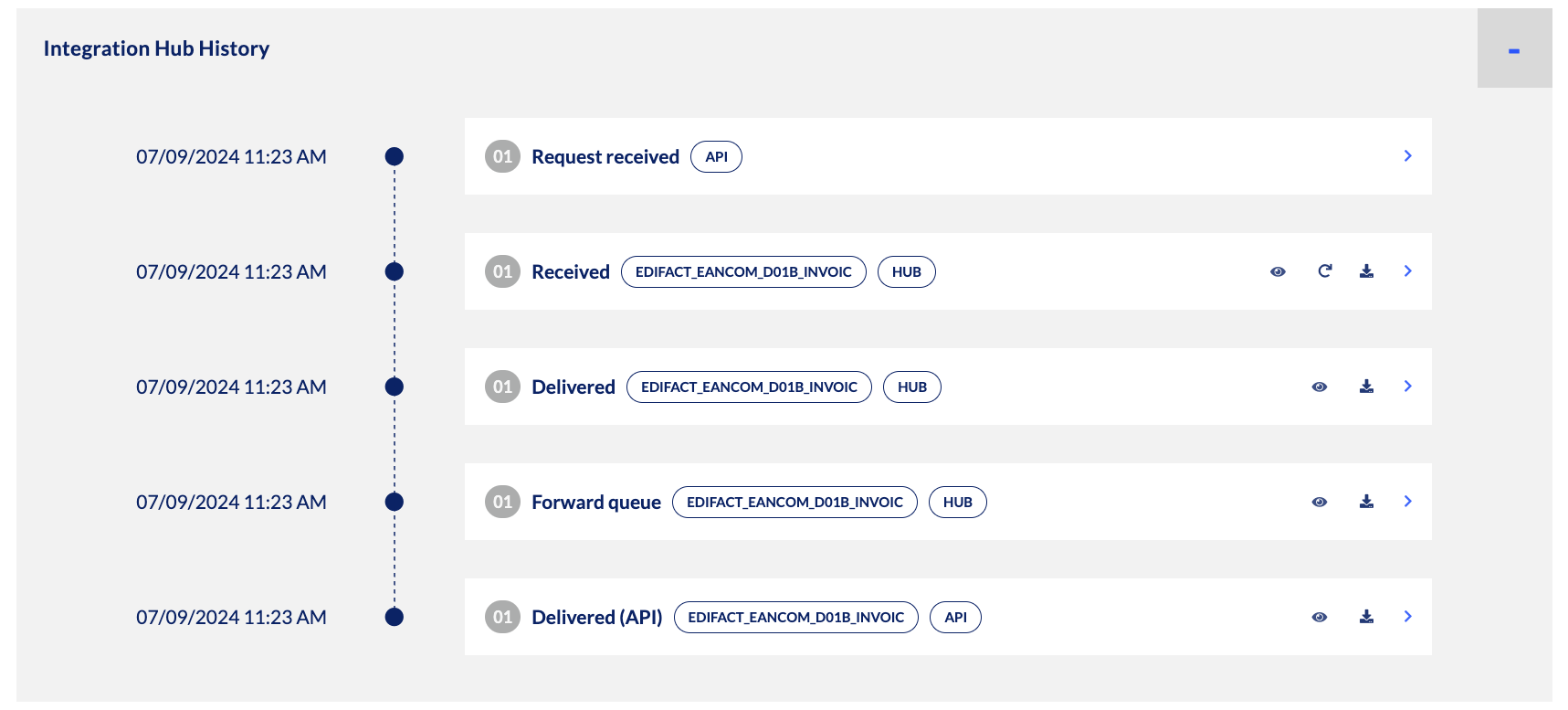
Task: Download the Delivered HUB row file
Action: 1366,386
